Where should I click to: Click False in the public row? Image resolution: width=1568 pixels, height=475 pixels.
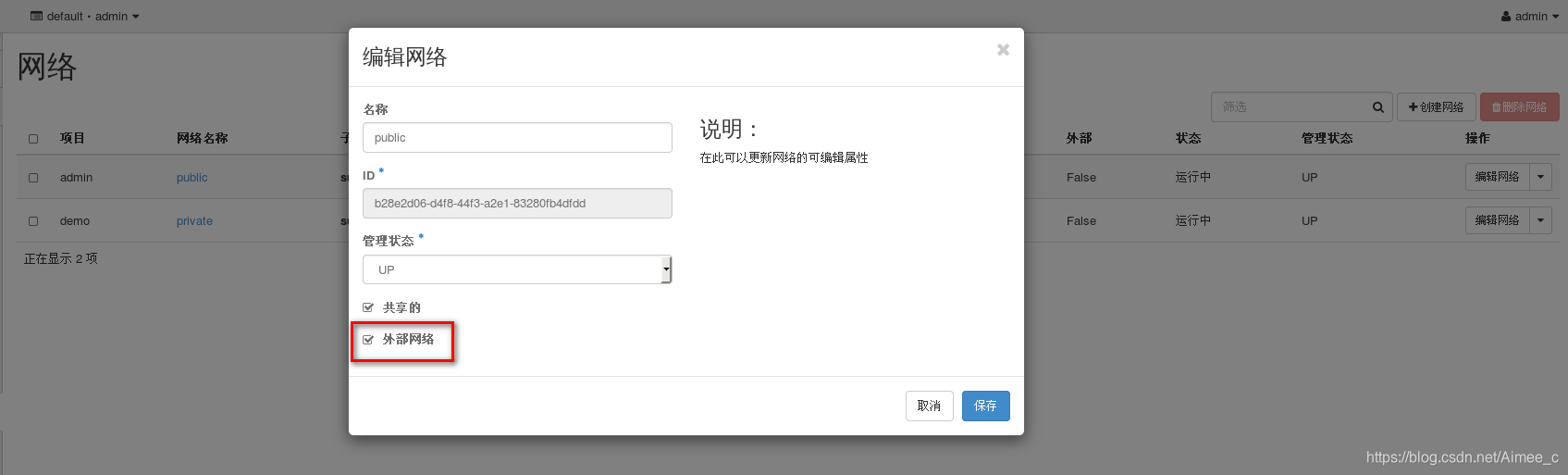[1081, 178]
